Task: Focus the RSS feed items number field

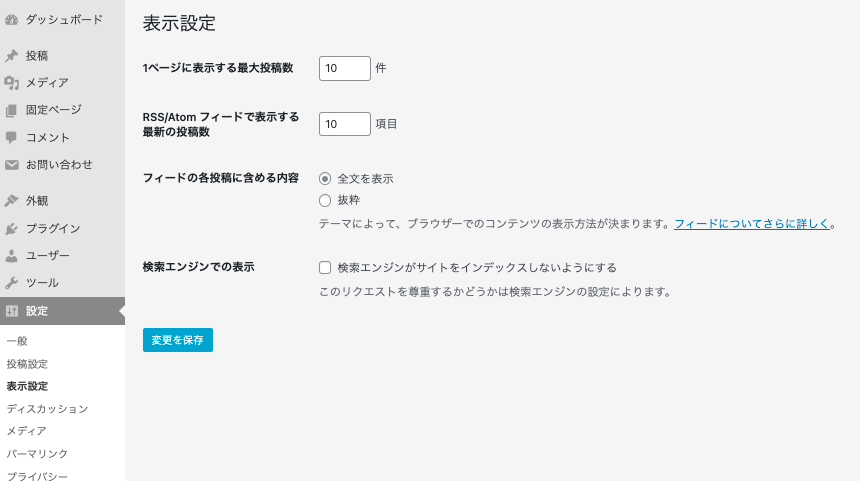Action: (344, 124)
